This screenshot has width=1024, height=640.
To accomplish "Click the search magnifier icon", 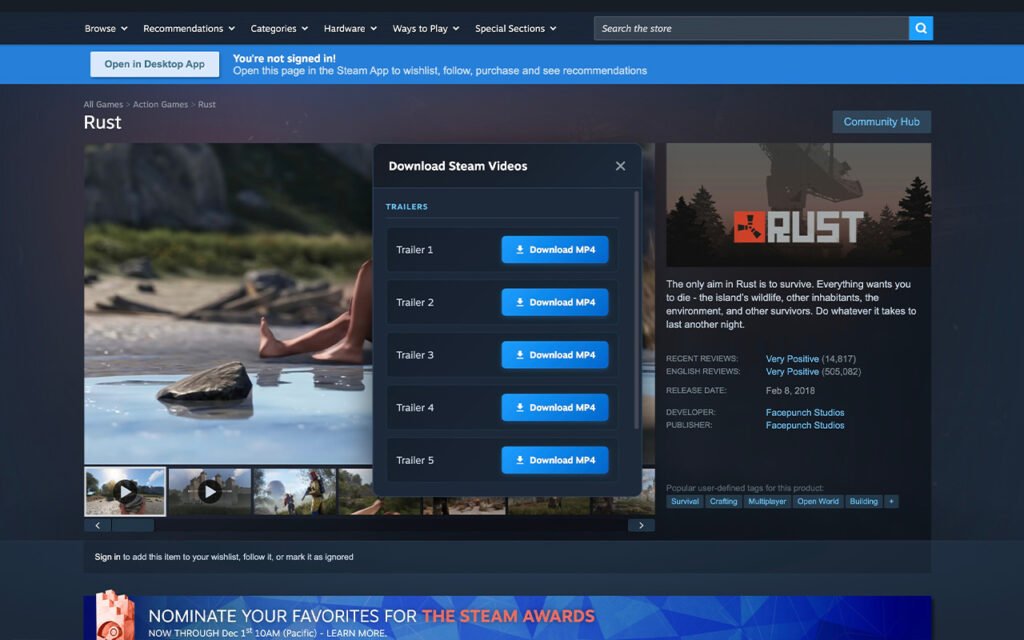I will coord(921,28).
